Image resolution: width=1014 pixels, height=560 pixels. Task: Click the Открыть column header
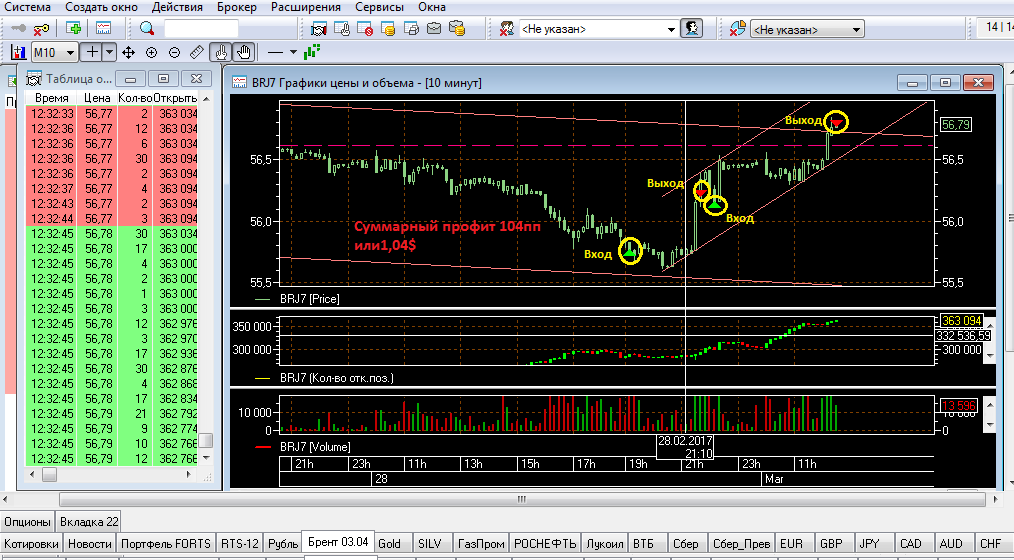(x=175, y=98)
